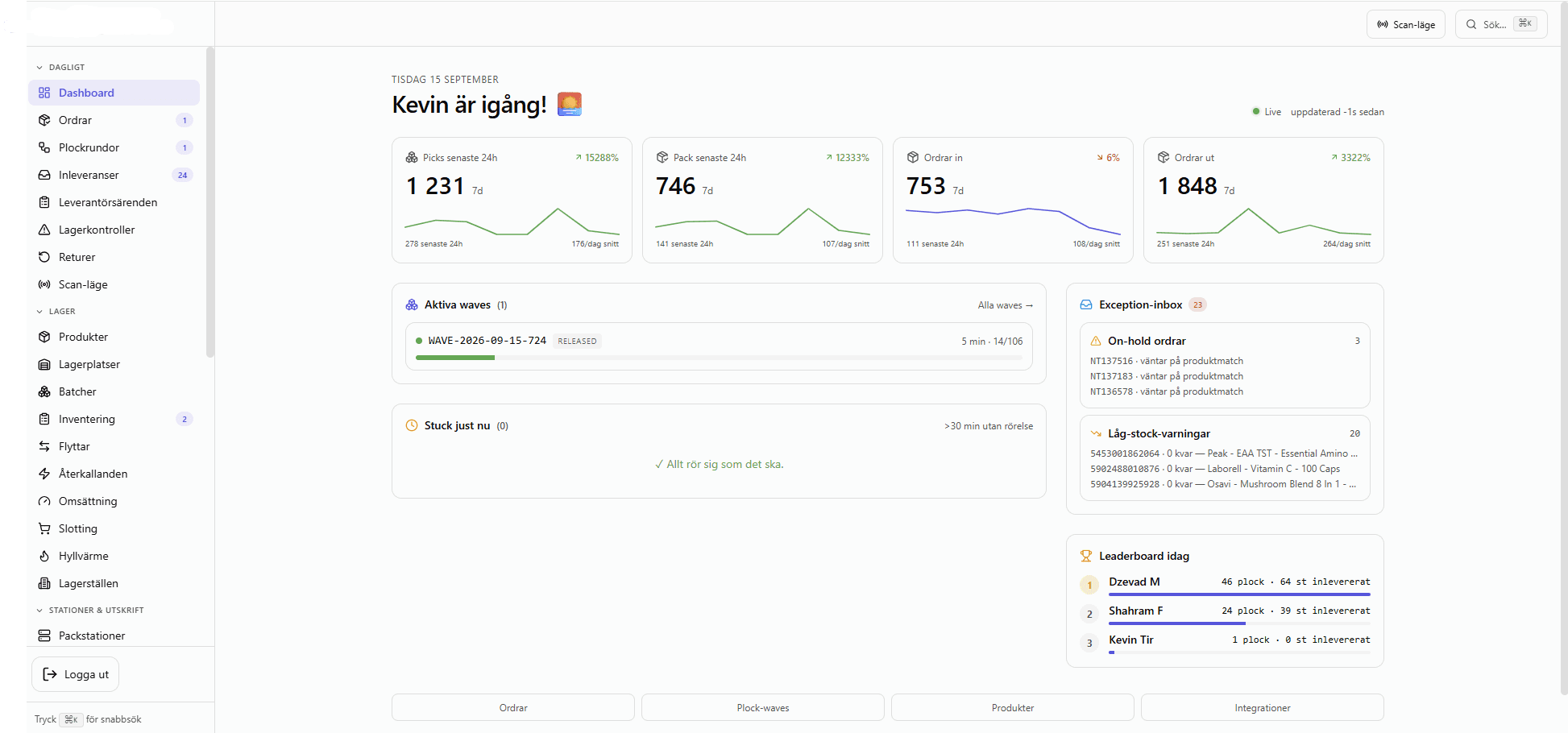Collapse the DAGLIGT sidebar section
Screen dimensions: 1568x733
coord(60,68)
